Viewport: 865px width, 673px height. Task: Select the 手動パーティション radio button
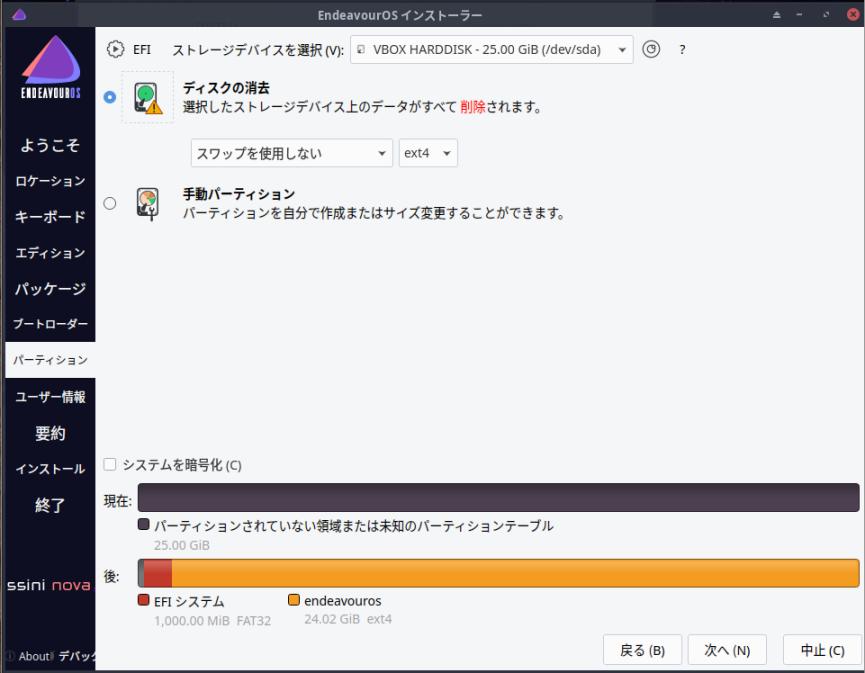click(x=110, y=204)
